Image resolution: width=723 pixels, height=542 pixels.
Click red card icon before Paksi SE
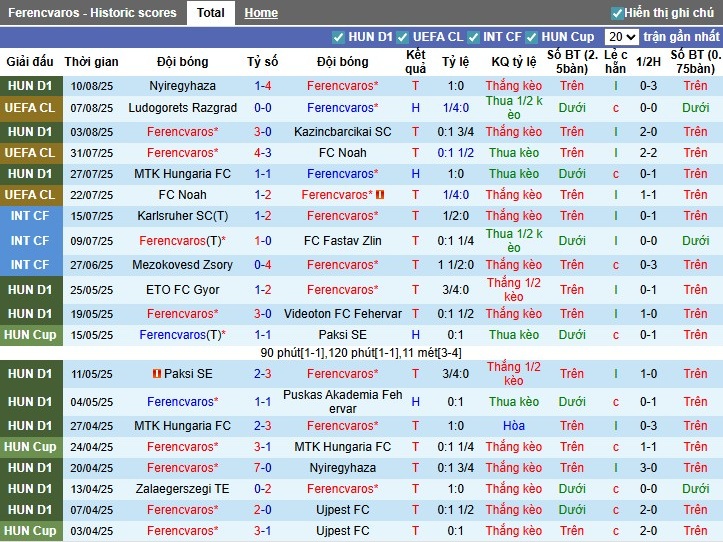coord(156,374)
